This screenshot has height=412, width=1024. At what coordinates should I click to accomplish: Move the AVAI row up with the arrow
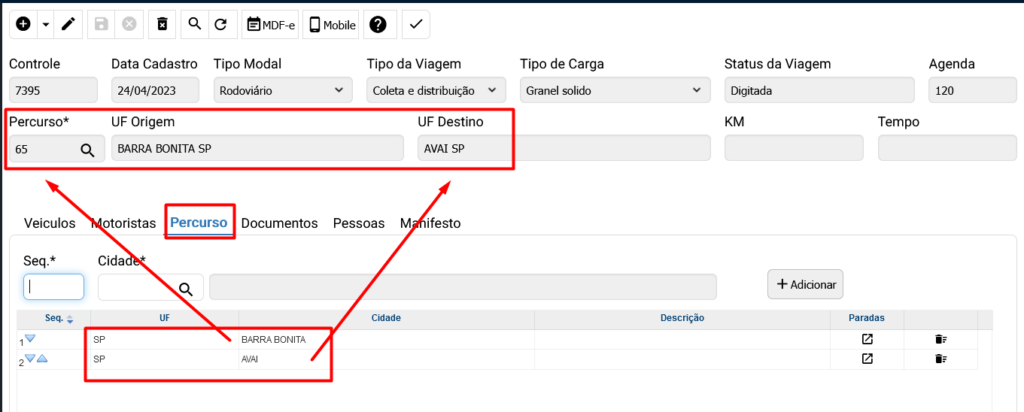click(43, 359)
